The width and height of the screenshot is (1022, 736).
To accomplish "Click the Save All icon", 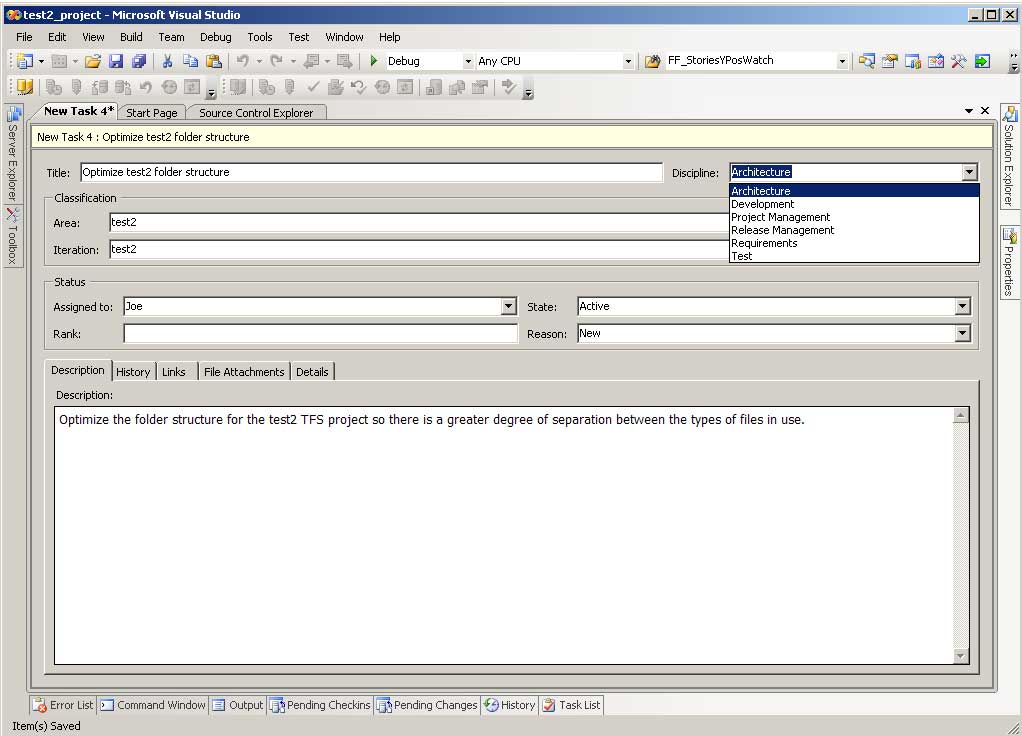I will coord(139,61).
